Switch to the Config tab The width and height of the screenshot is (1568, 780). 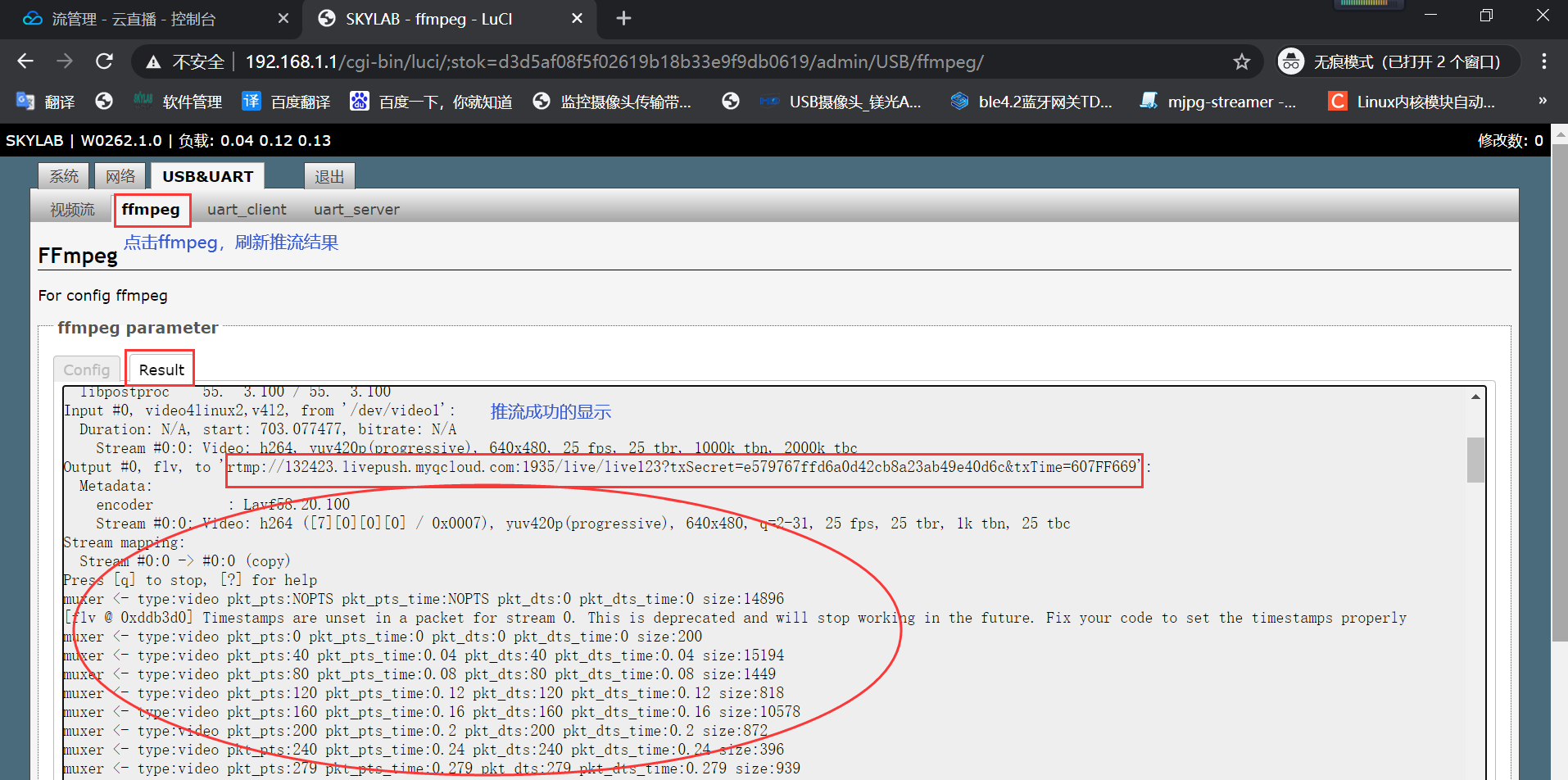86,370
